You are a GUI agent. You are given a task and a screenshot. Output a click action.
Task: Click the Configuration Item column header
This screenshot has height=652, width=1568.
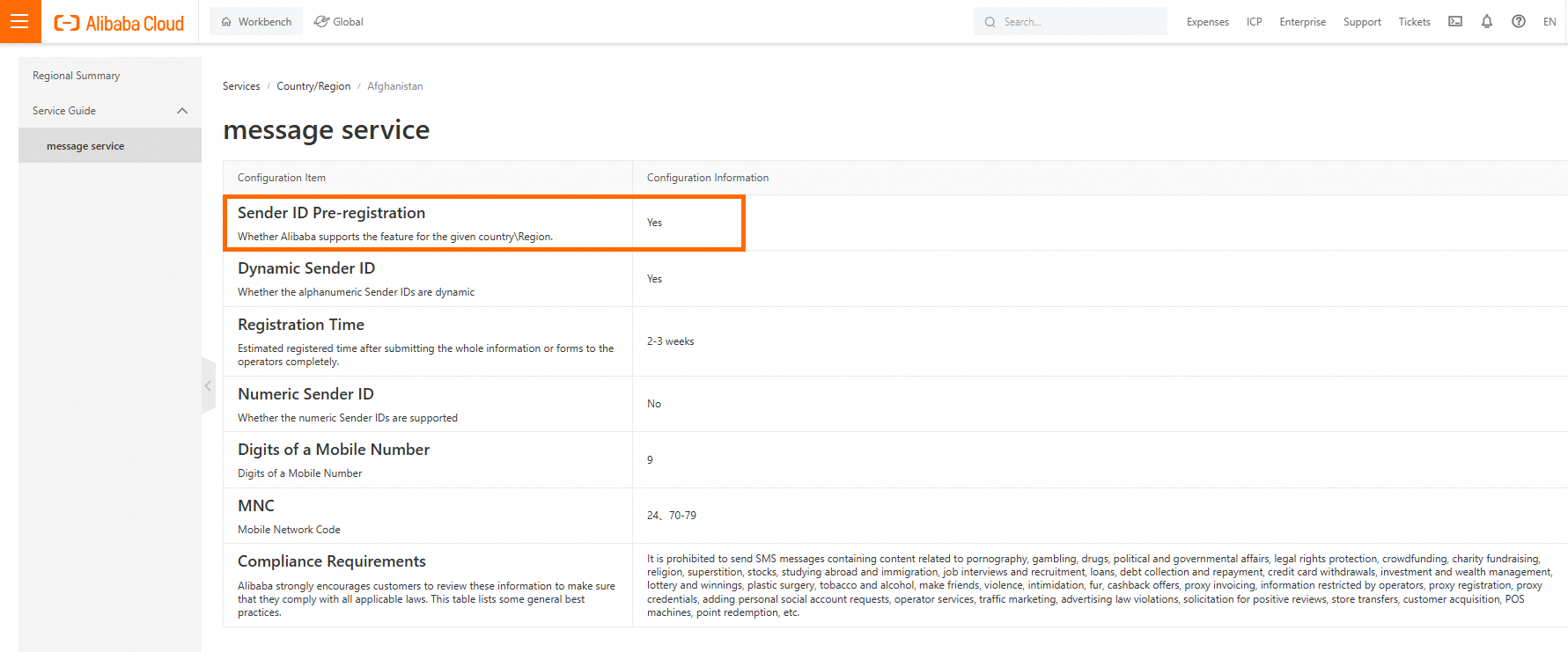(x=282, y=178)
